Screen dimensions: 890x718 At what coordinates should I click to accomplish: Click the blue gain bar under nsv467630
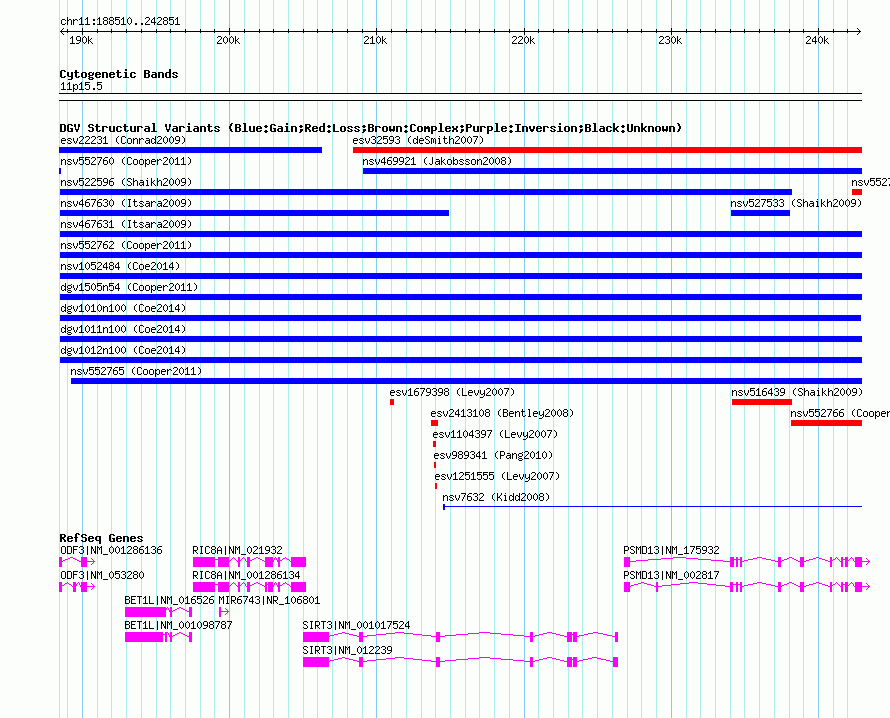tap(254, 213)
